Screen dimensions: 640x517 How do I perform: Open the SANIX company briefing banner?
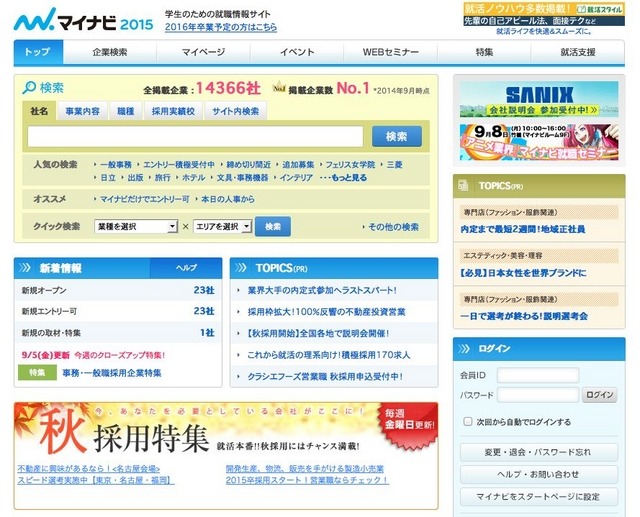pyautogui.click(x=539, y=99)
